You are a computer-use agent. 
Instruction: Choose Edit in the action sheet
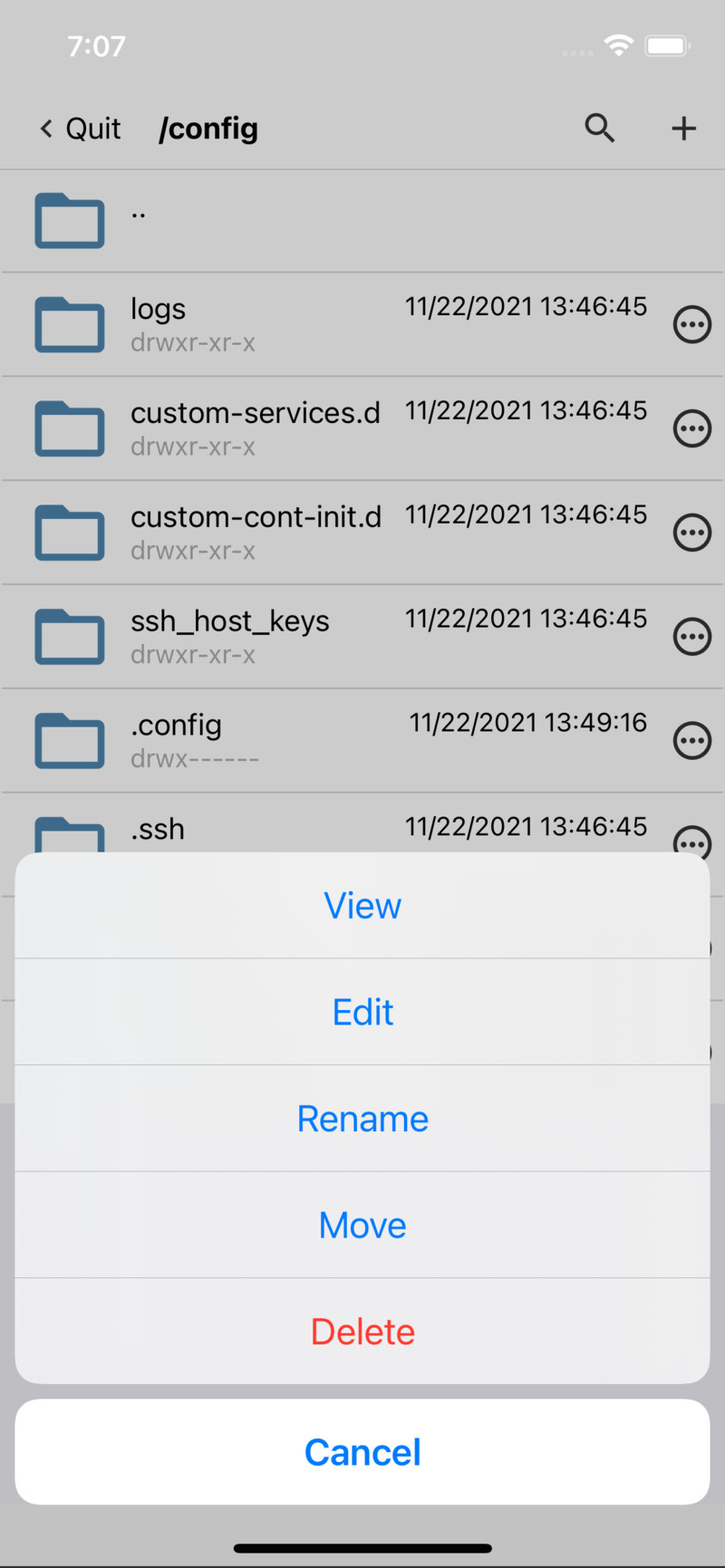pyautogui.click(x=362, y=1012)
